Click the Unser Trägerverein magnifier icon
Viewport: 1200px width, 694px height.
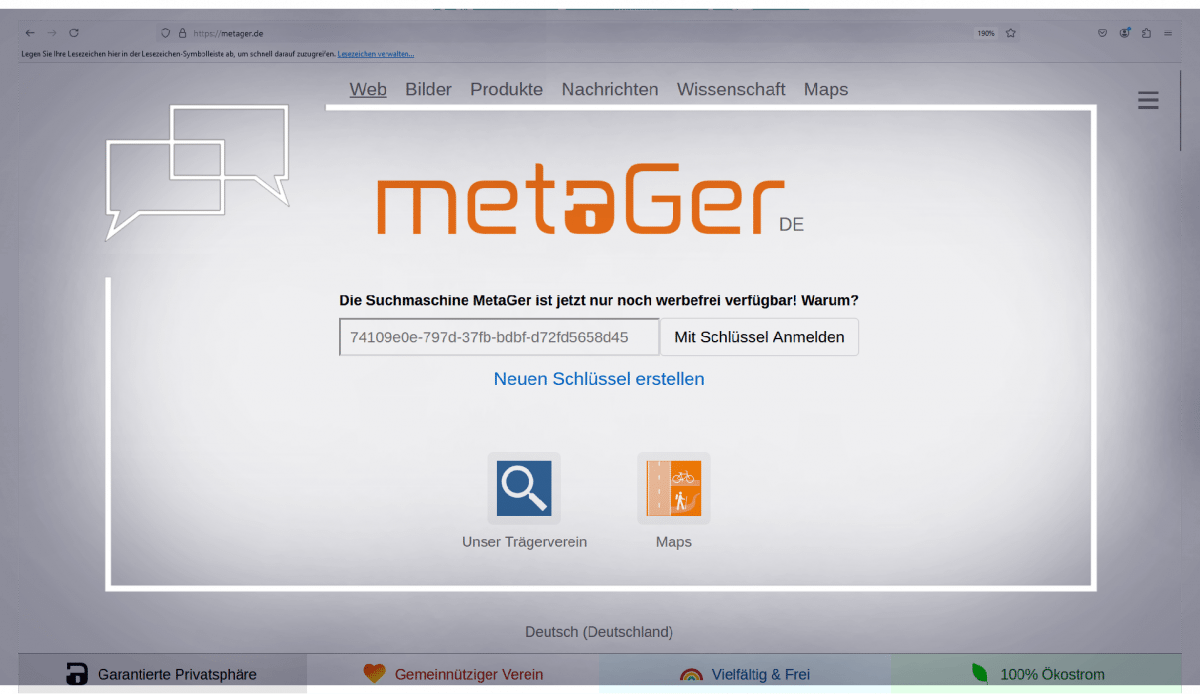click(x=524, y=488)
